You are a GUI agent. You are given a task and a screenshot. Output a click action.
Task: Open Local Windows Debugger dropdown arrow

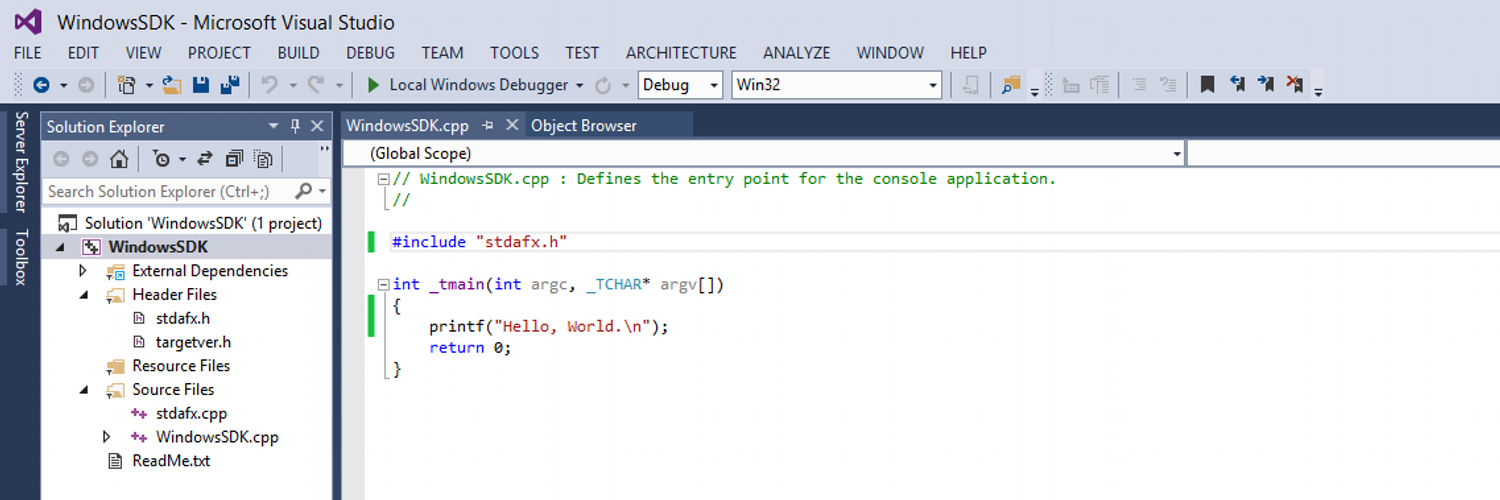(580, 85)
